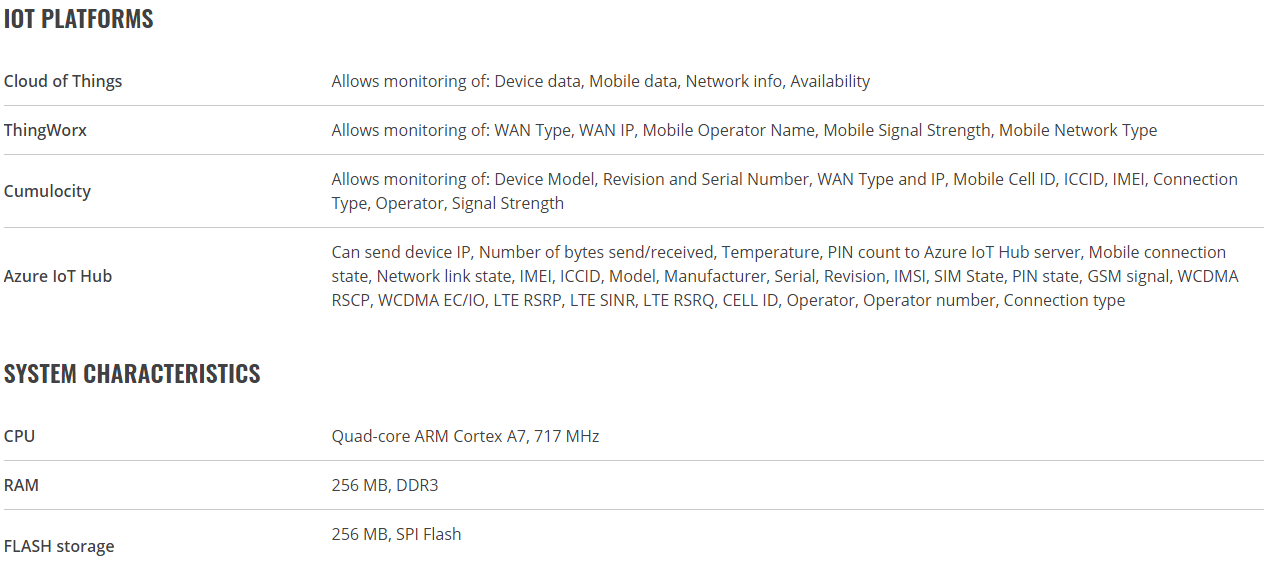Click the Quad-core ARM Cortex A7 value
Screen dimensions: 1274x568
465,436
